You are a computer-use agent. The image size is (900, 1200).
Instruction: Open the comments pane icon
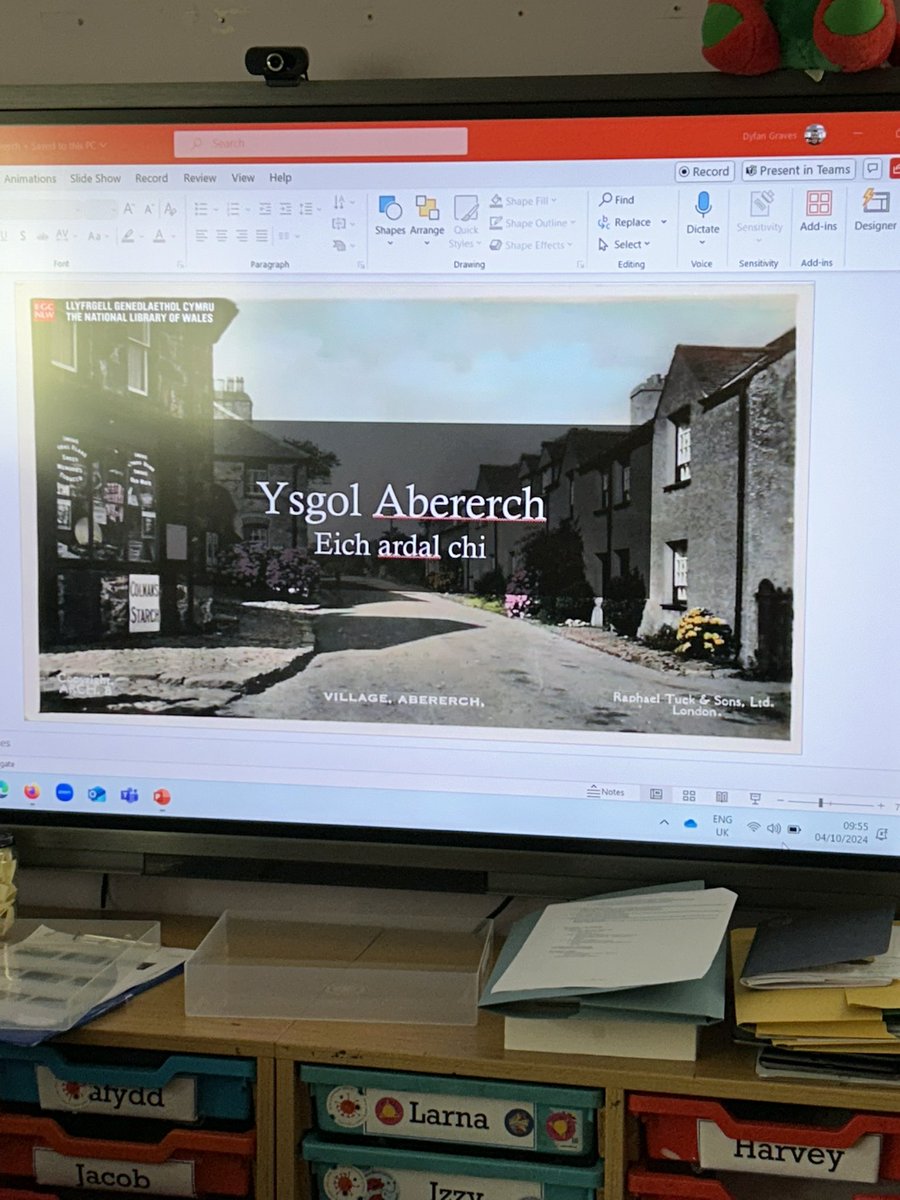[873, 169]
